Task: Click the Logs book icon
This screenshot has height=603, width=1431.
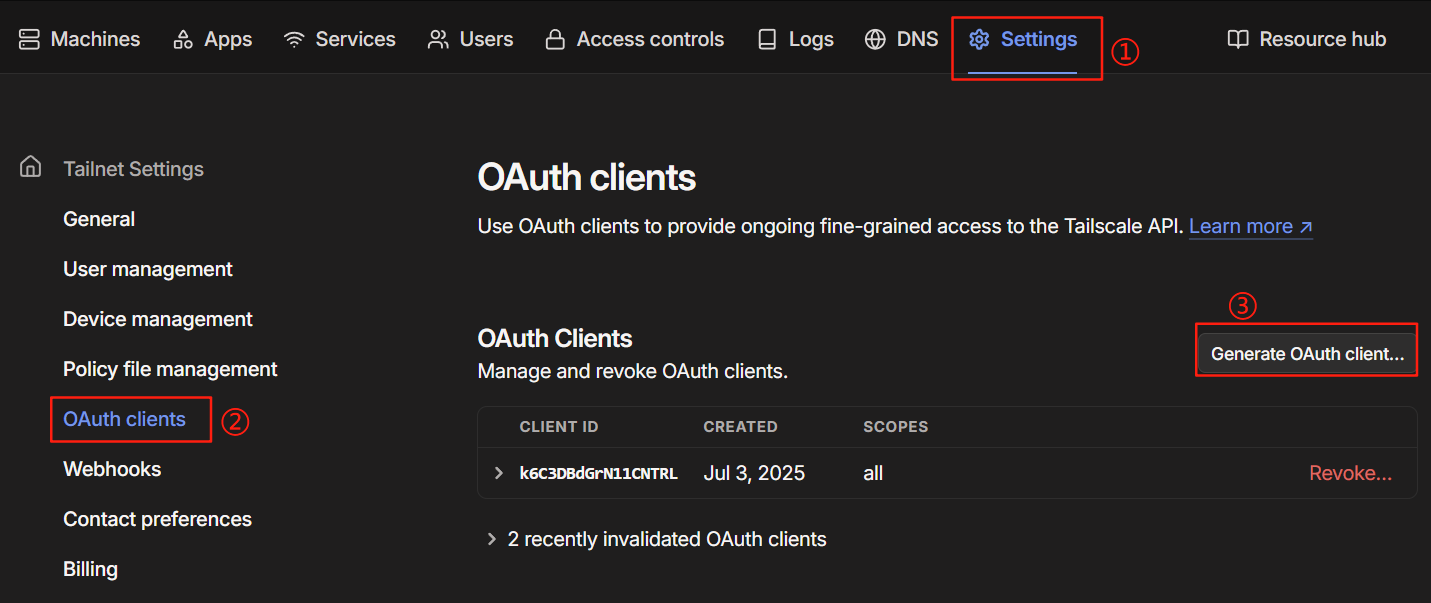Action: point(767,39)
